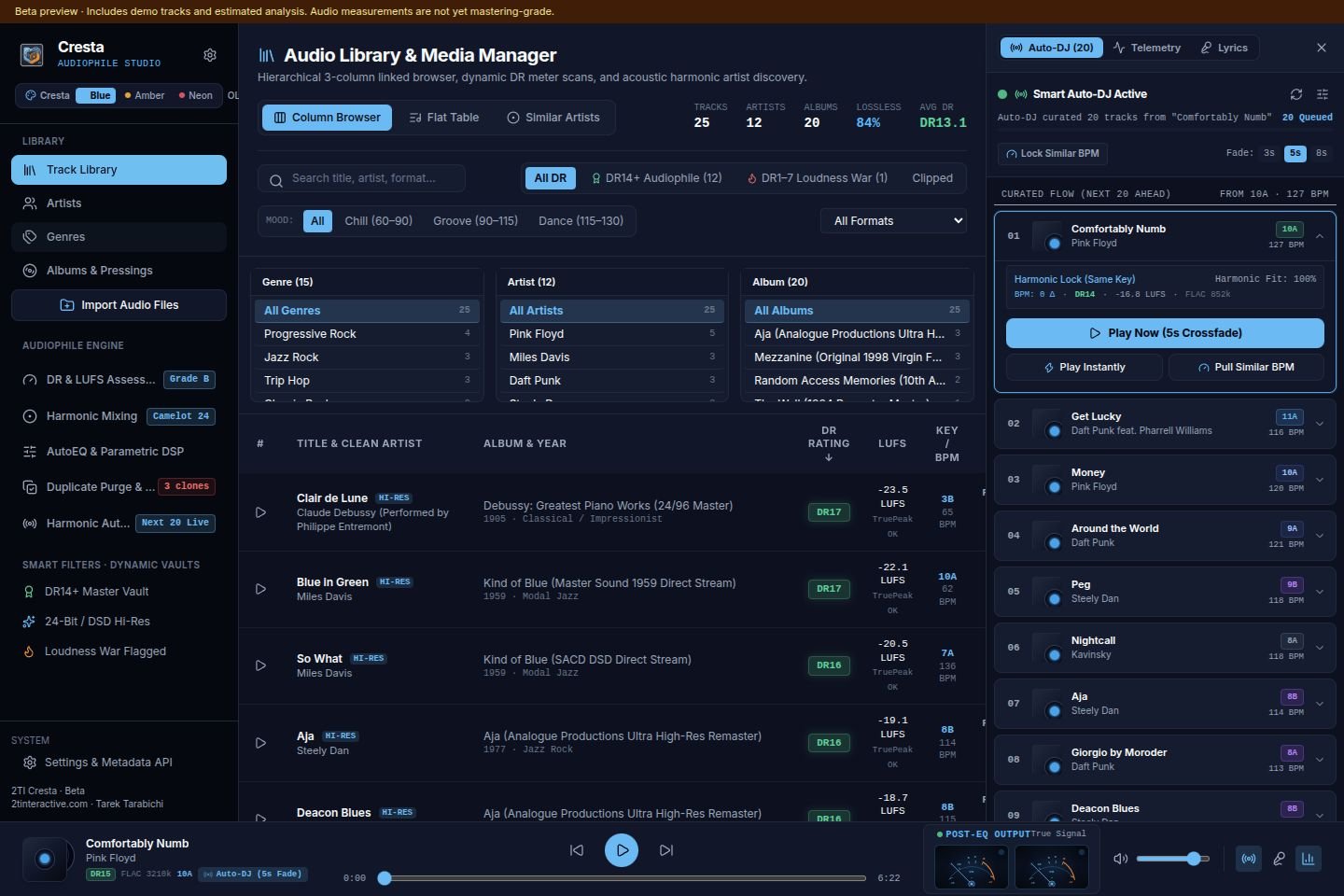The width and height of the screenshot is (1344, 896).
Task: Expand the Money queue item
Action: pyautogui.click(x=1320, y=480)
